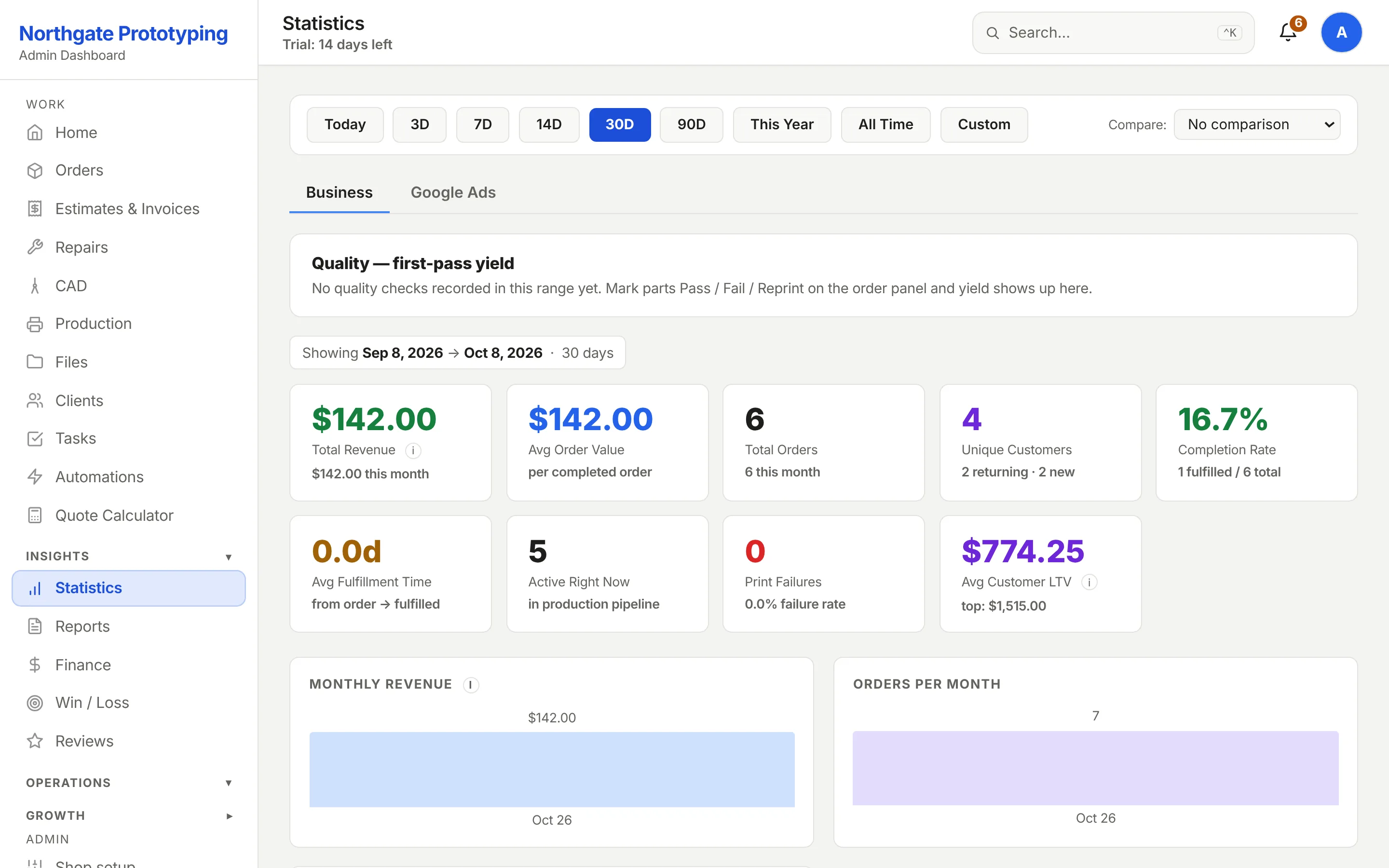Open the Quote Calculator page
1389x868 pixels.
(x=129, y=515)
